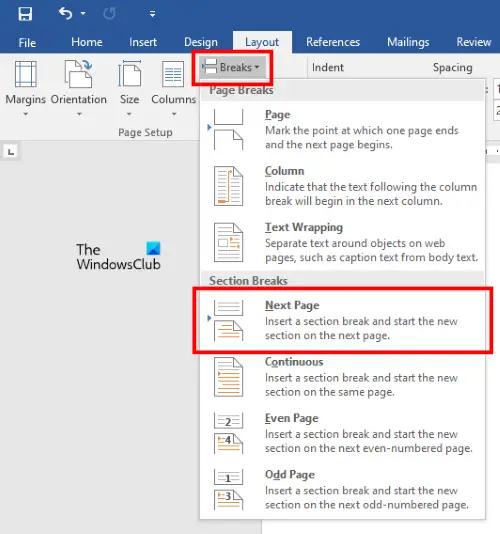This screenshot has width=500, height=534.
Task: Click the Columns icon
Action: (173, 74)
